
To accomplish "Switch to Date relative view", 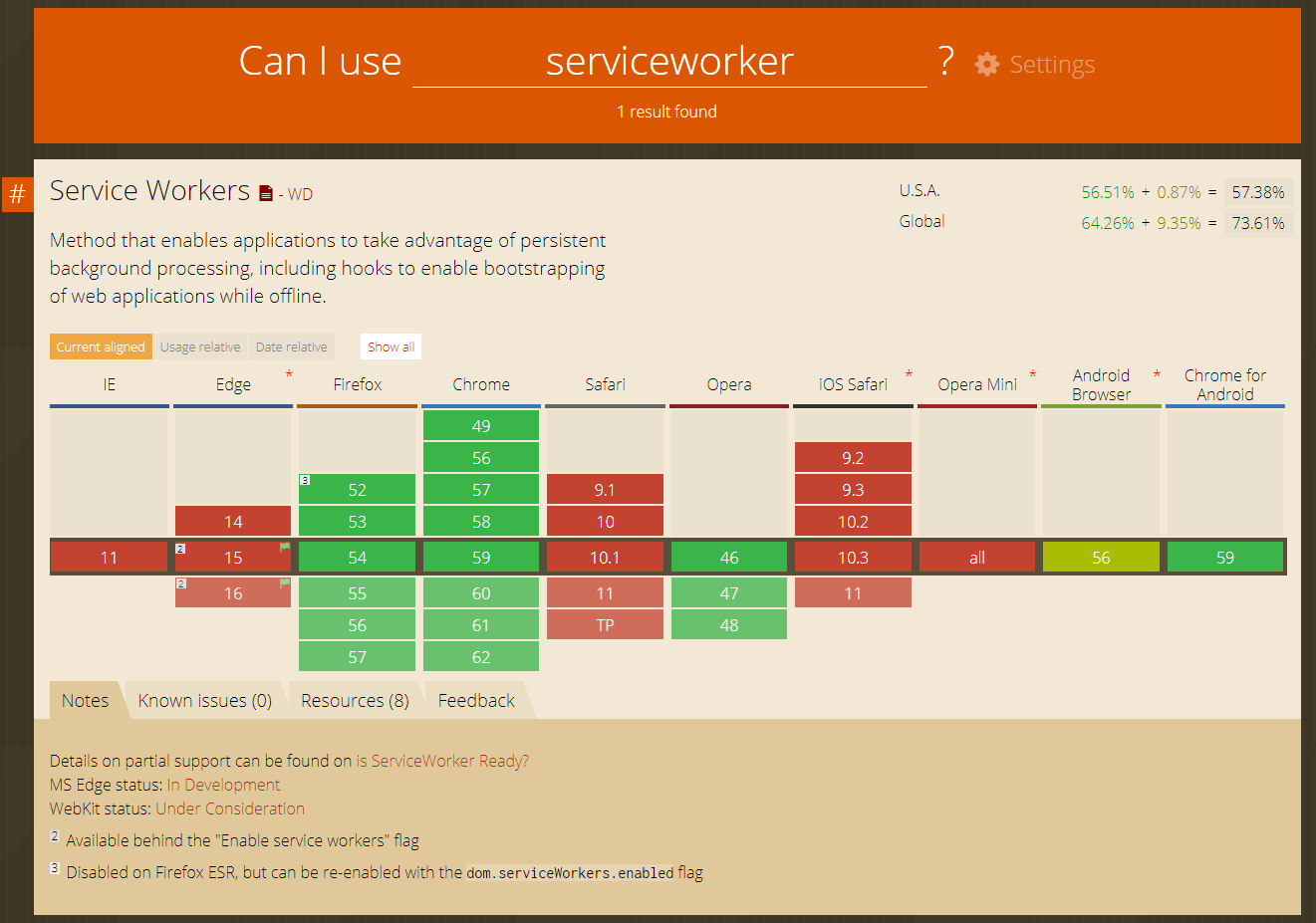I will (291, 346).
